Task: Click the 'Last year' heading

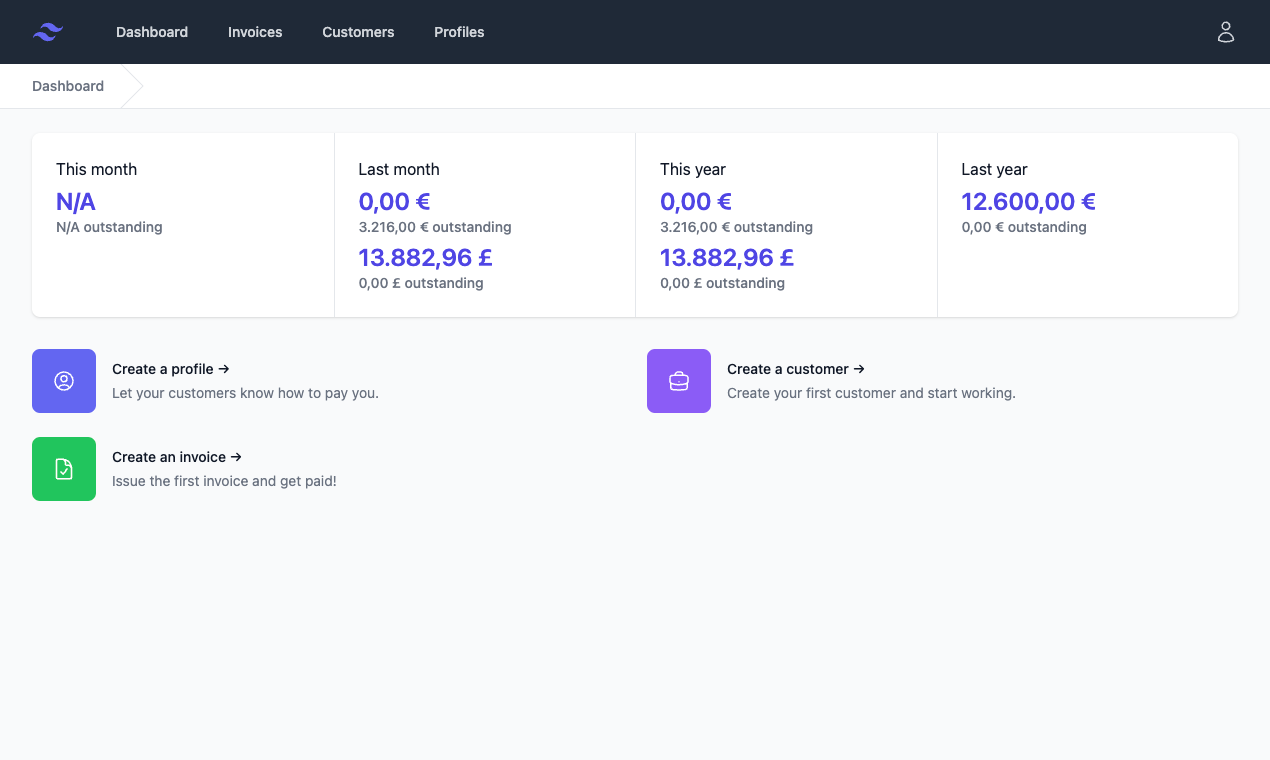Action: 994,169
